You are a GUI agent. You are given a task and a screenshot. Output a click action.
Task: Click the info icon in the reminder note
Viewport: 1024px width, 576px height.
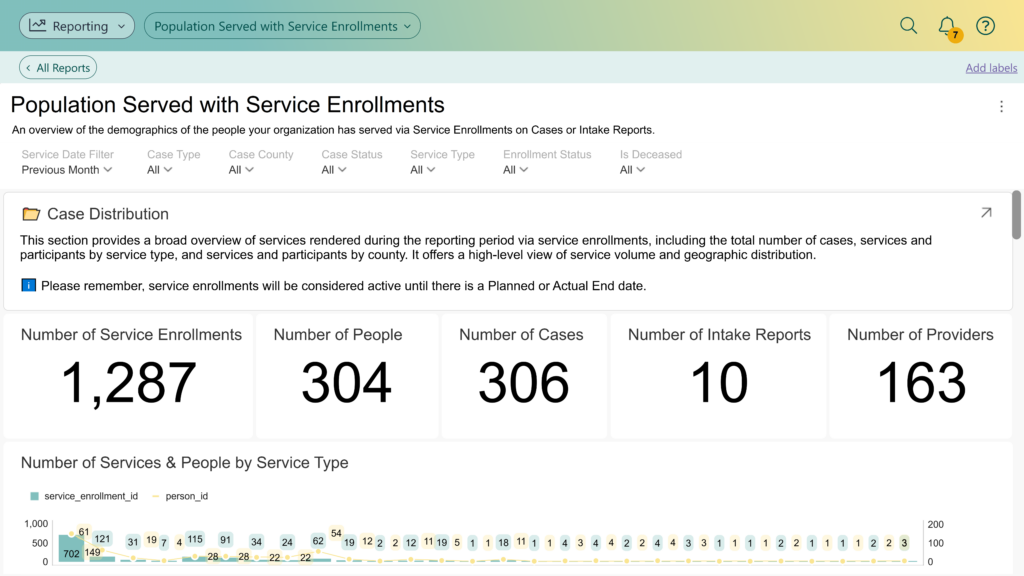pos(27,288)
